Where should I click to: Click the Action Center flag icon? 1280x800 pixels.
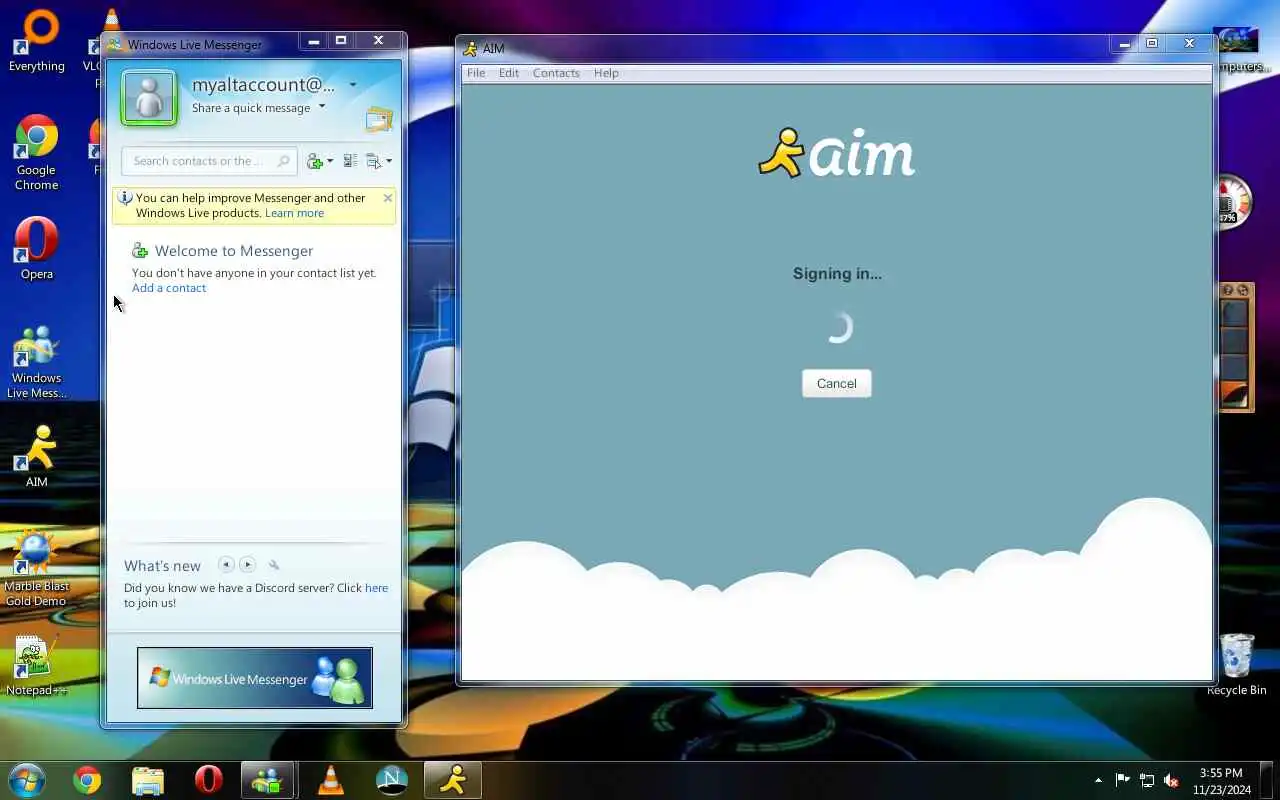tap(1123, 780)
